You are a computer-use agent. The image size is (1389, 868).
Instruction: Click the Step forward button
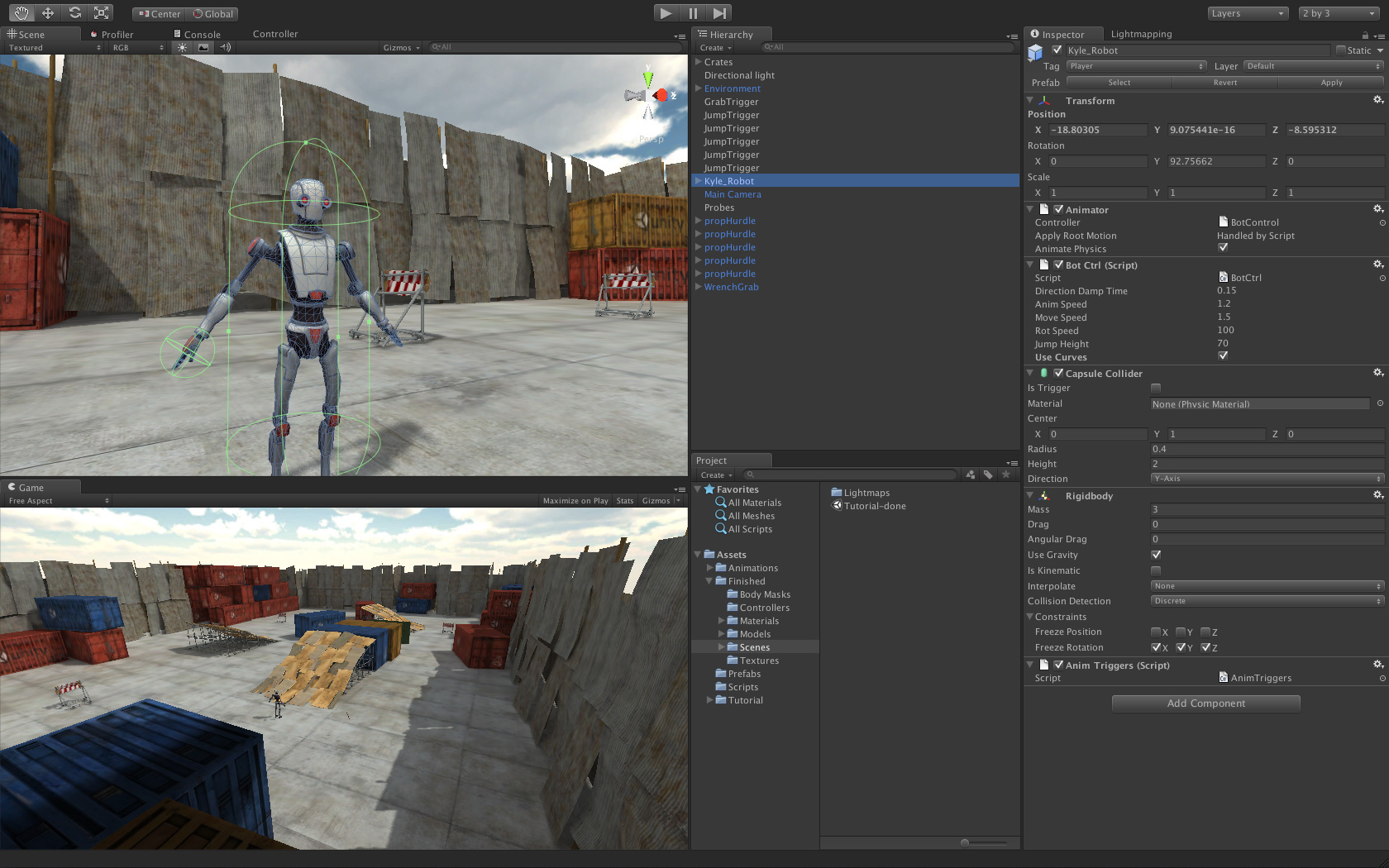[719, 13]
